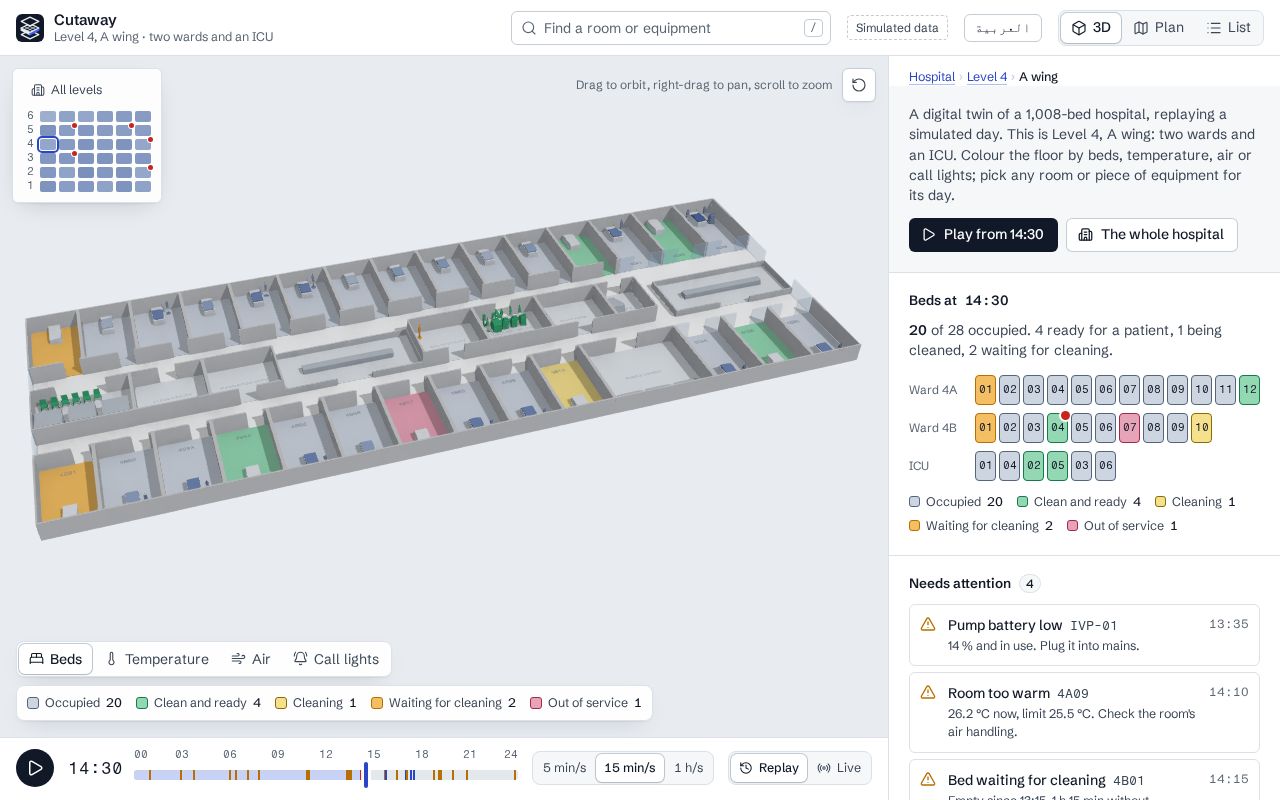Image resolution: width=1280 pixels, height=800 pixels.
Task: Select bed 12 in Ward 4A row
Action: [x=1250, y=390]
